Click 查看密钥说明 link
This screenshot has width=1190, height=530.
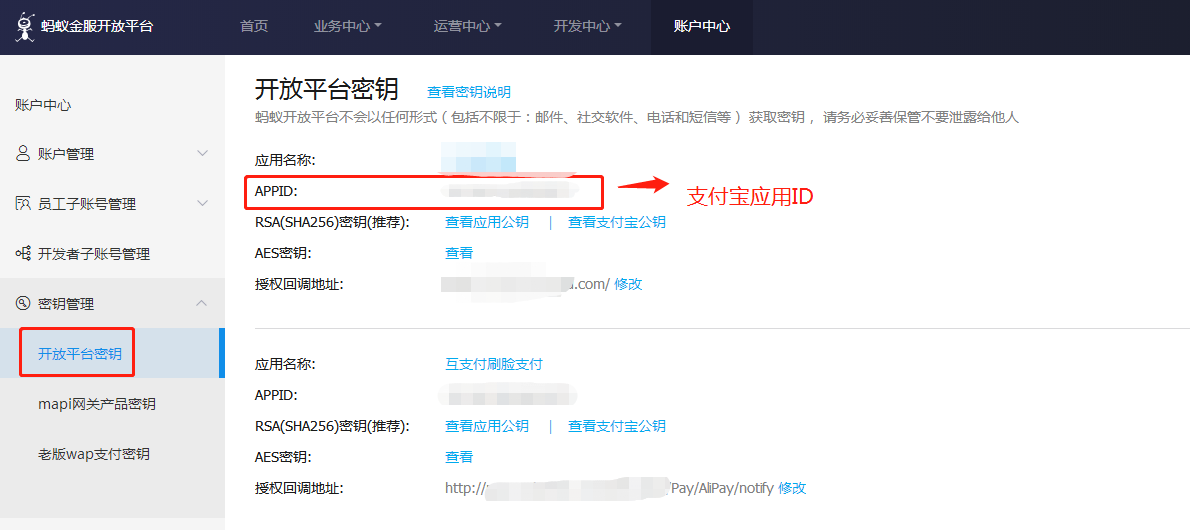469,92
